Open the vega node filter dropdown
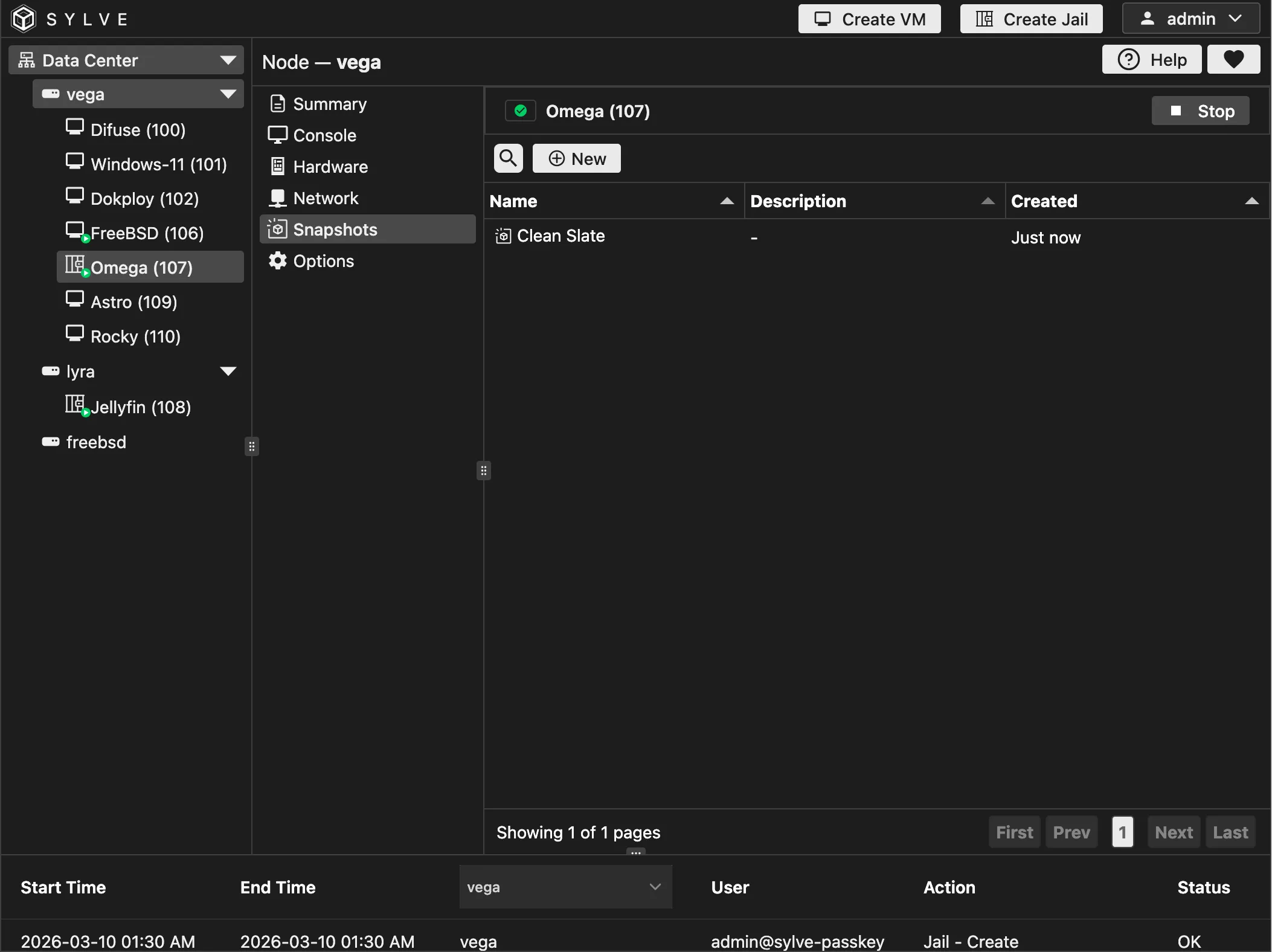 point(565,887)
